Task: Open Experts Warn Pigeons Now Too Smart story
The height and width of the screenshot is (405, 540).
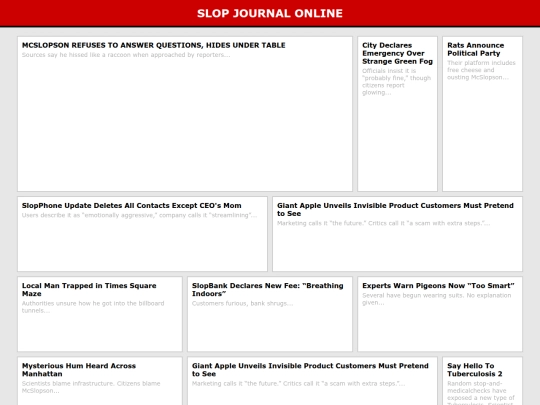Action: pos(438,285)
